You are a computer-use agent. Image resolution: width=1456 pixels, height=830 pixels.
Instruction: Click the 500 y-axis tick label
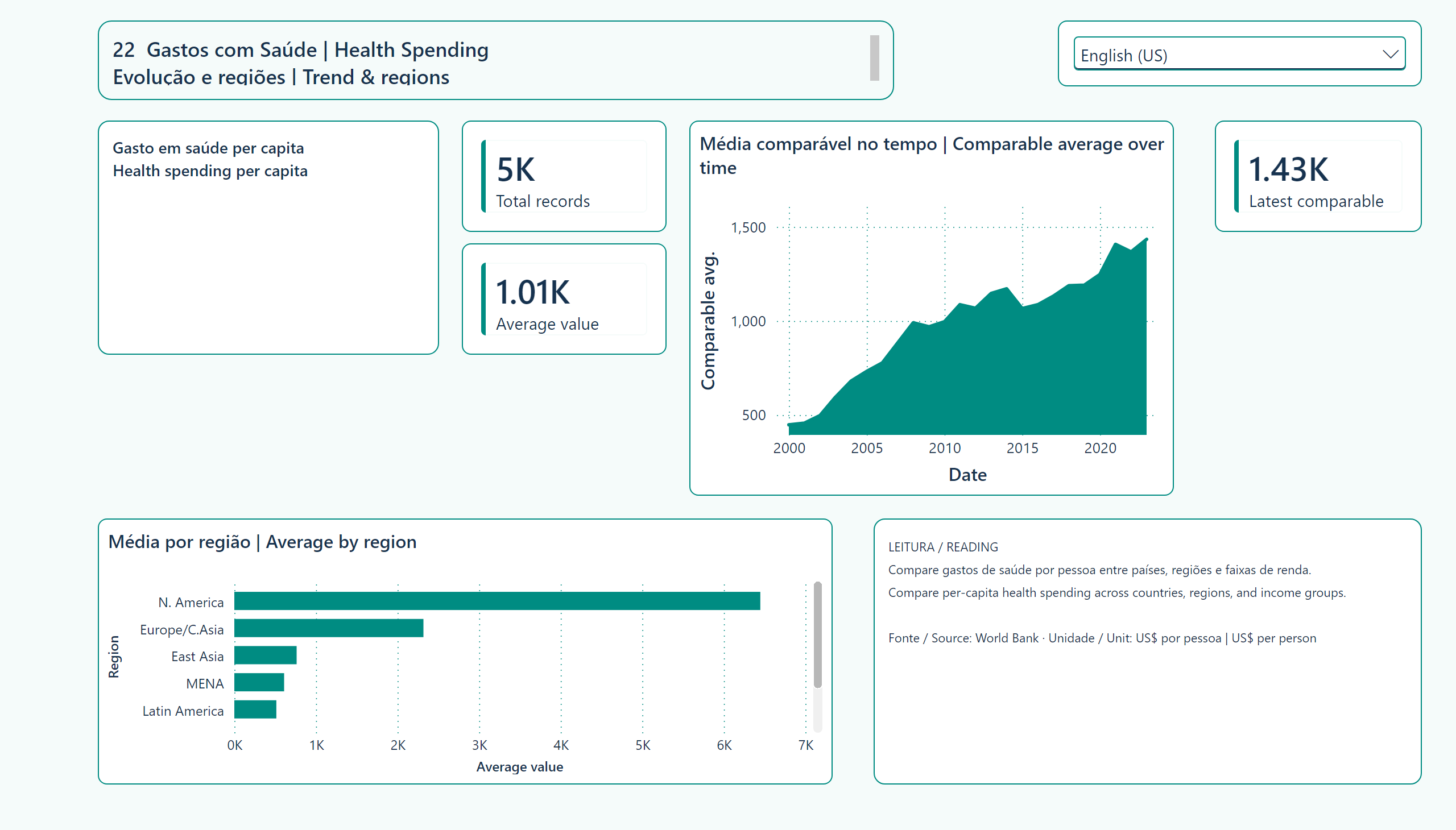click(754, 415)
